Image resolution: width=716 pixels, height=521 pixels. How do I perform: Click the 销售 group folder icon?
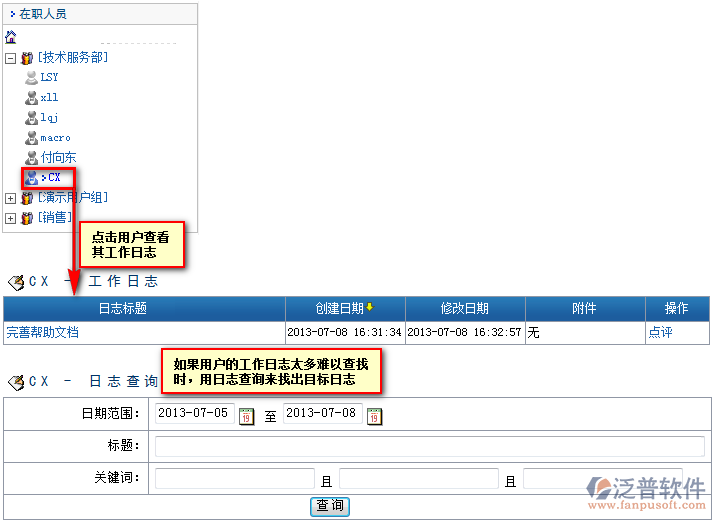pos(26,217)
